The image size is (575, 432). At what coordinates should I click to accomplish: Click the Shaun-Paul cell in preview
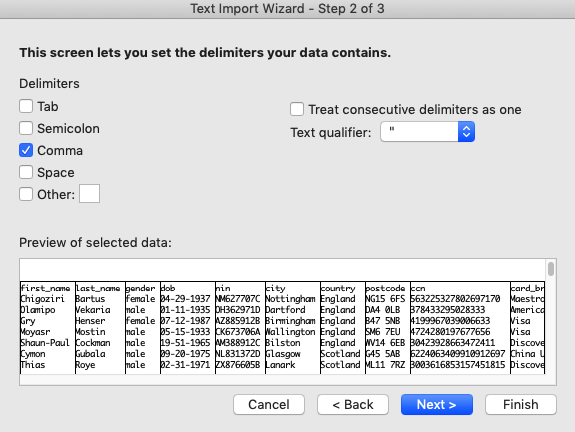click(45, 343)
